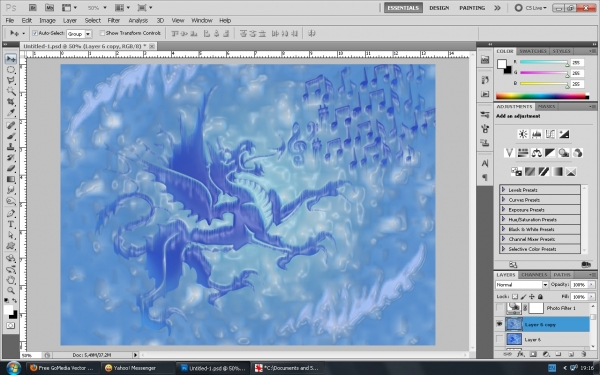Select the Path Selection tool

click(11, 235)
